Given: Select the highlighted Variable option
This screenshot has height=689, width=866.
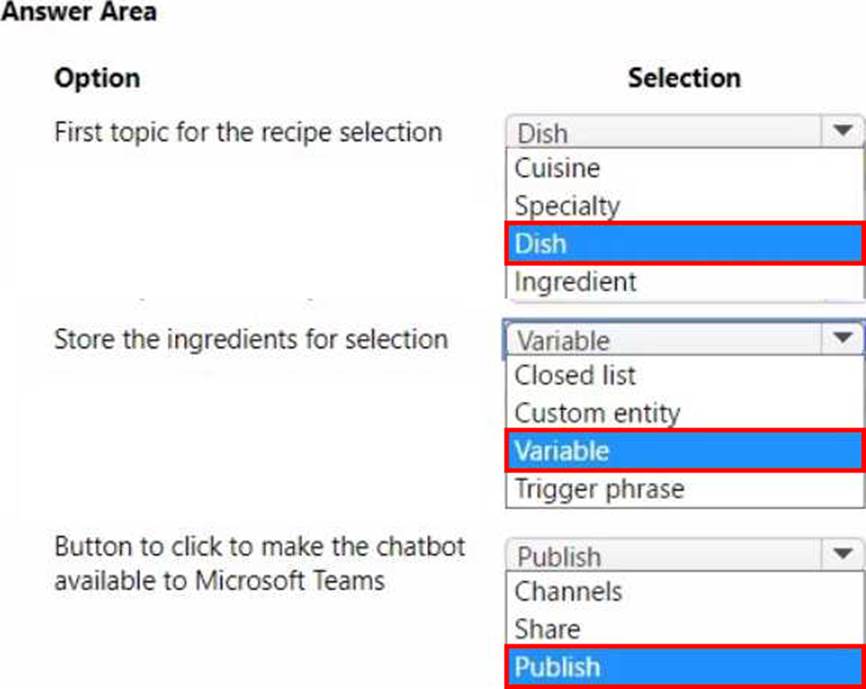Looking at the screenshot, I should 684,451.
